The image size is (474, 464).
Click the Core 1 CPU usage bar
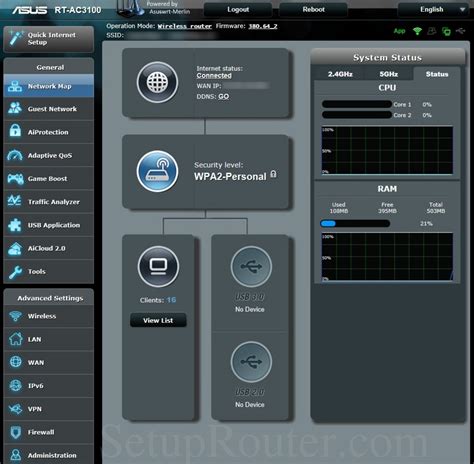357,104
